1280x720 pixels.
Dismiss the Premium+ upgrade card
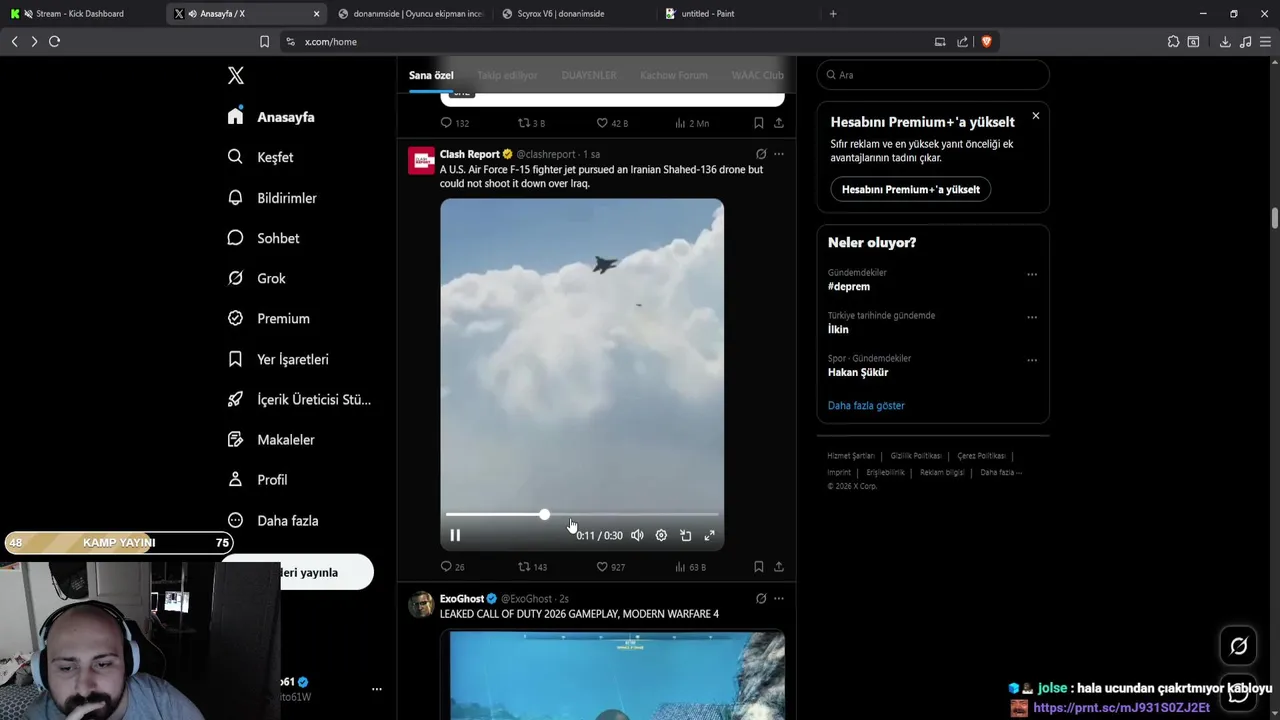(1035, 116)
